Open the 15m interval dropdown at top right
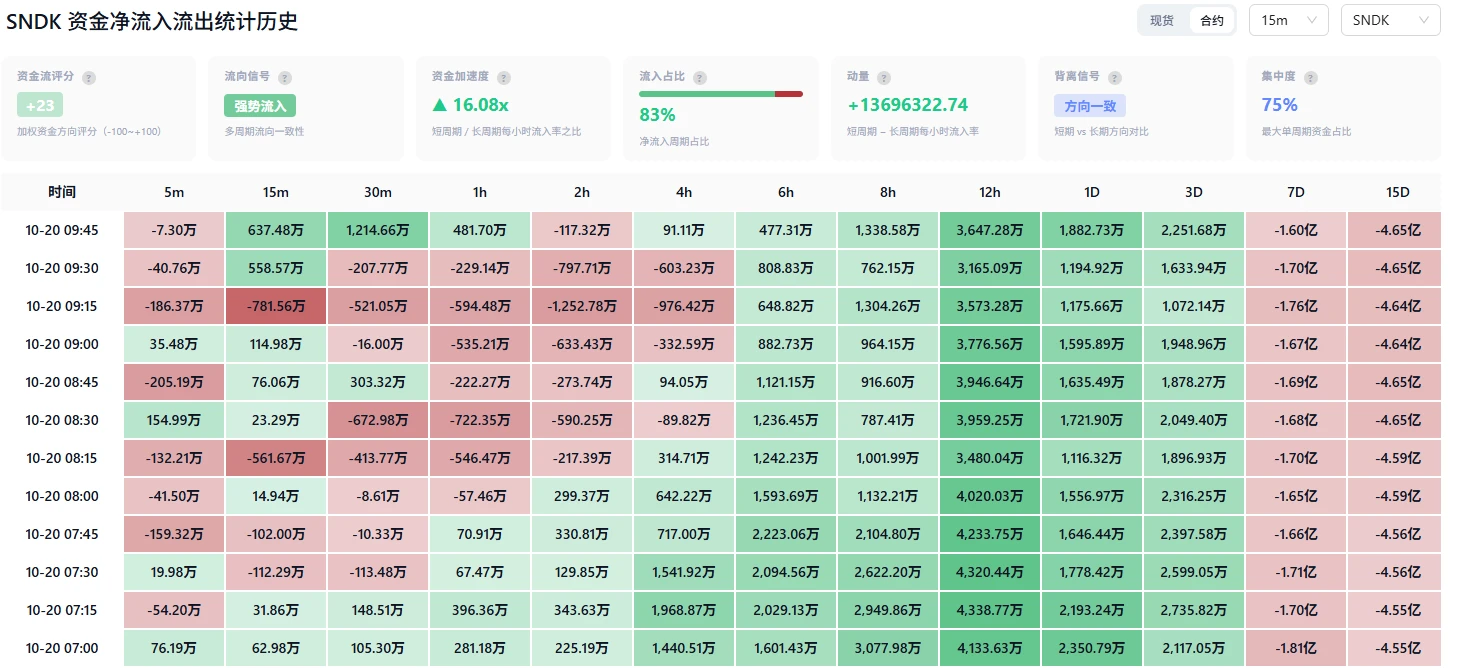1472x668 pixels. (x=1288, y=20)
